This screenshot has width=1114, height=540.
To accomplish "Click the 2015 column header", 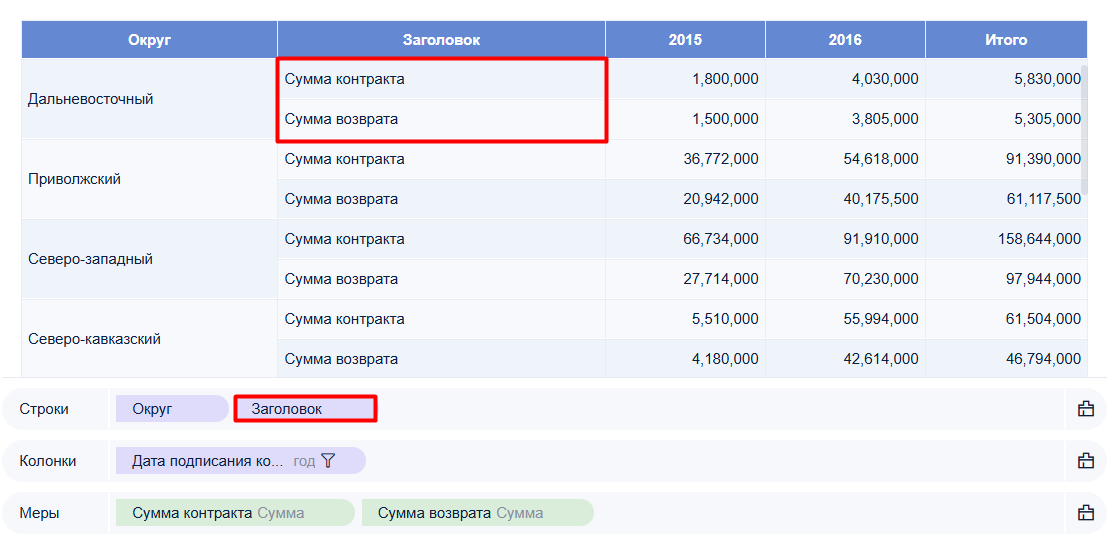I will point(686,40).
